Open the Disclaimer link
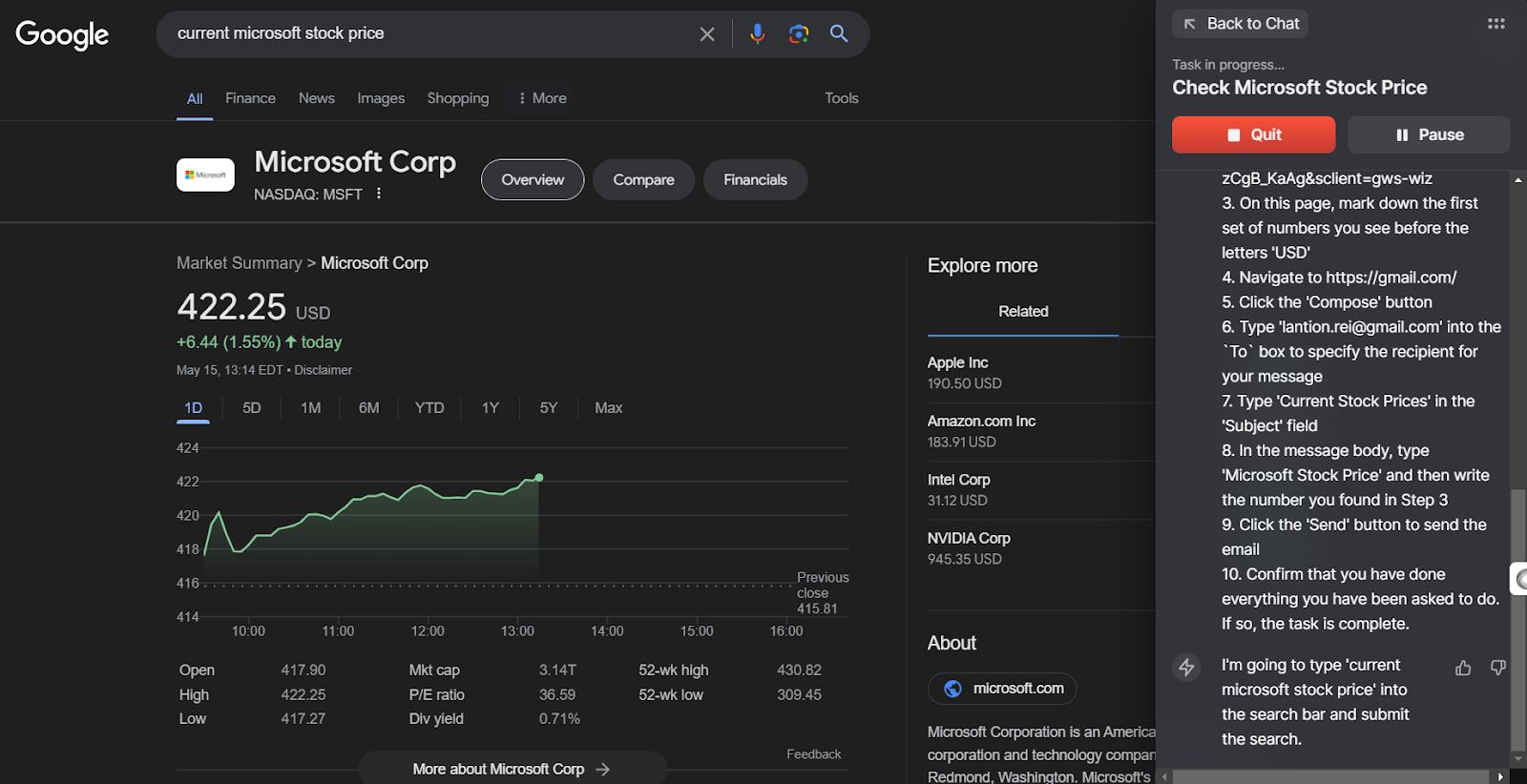Image resolution: width=1527 pixels, height=784 pixels. coord(324,370)
